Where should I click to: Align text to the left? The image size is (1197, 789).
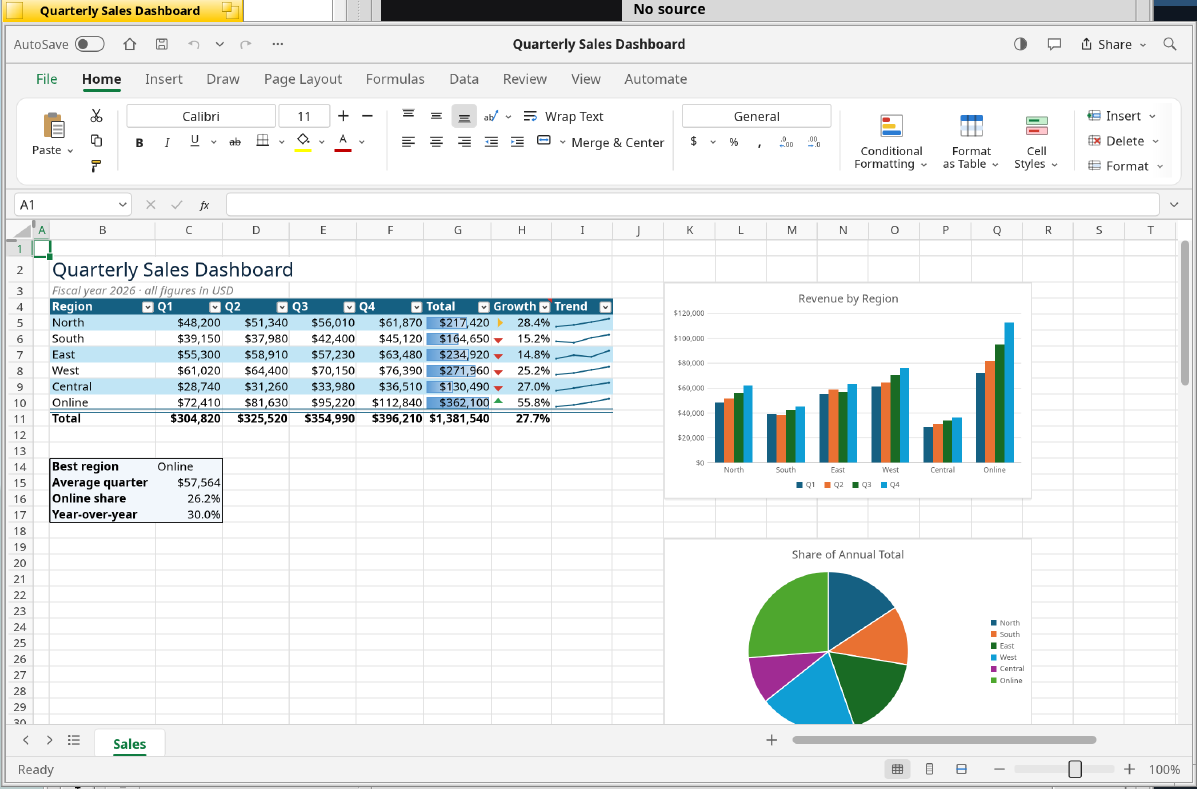pos(408,142)
